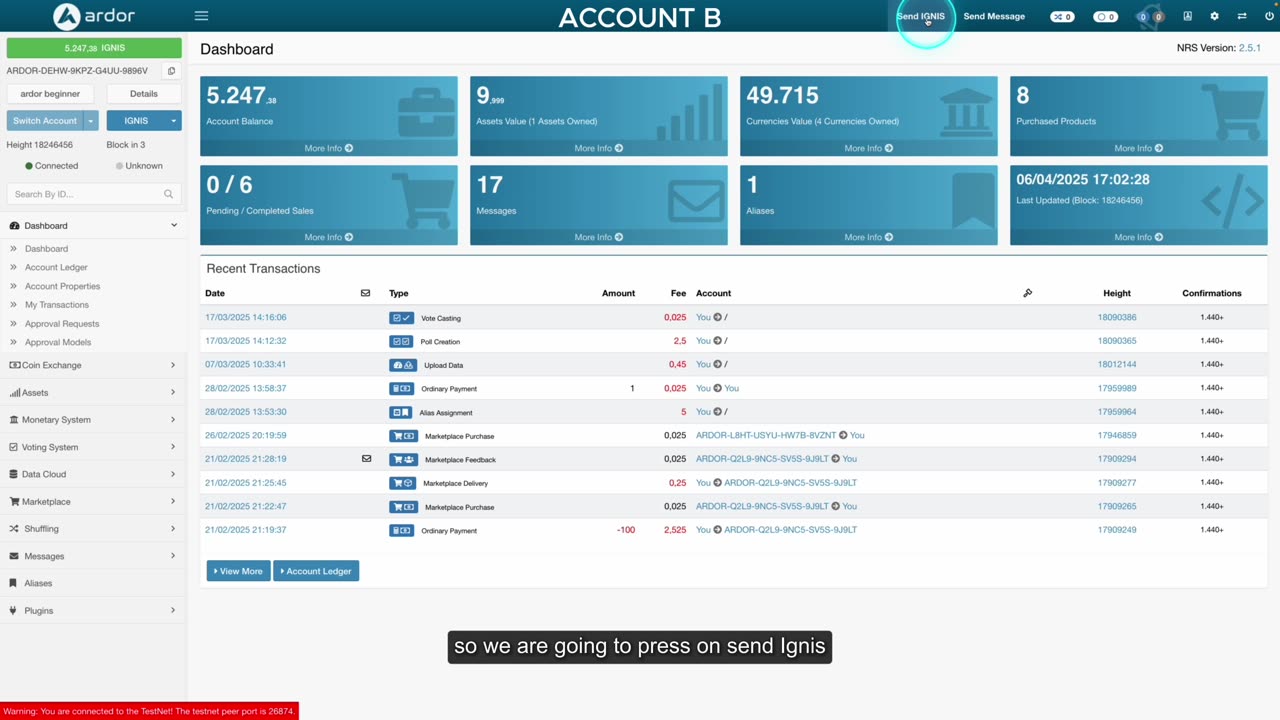
Task: Click the search magnifier icon
Action: (168, 194)
